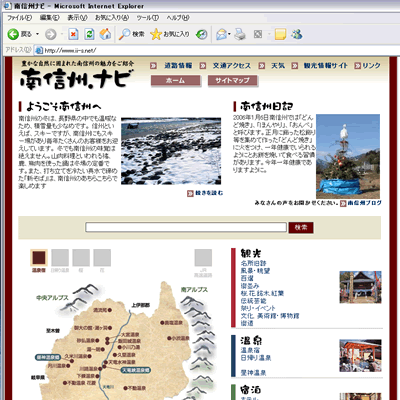
Task: Click the dark red 検索 button
Action: tap(301, 227)
